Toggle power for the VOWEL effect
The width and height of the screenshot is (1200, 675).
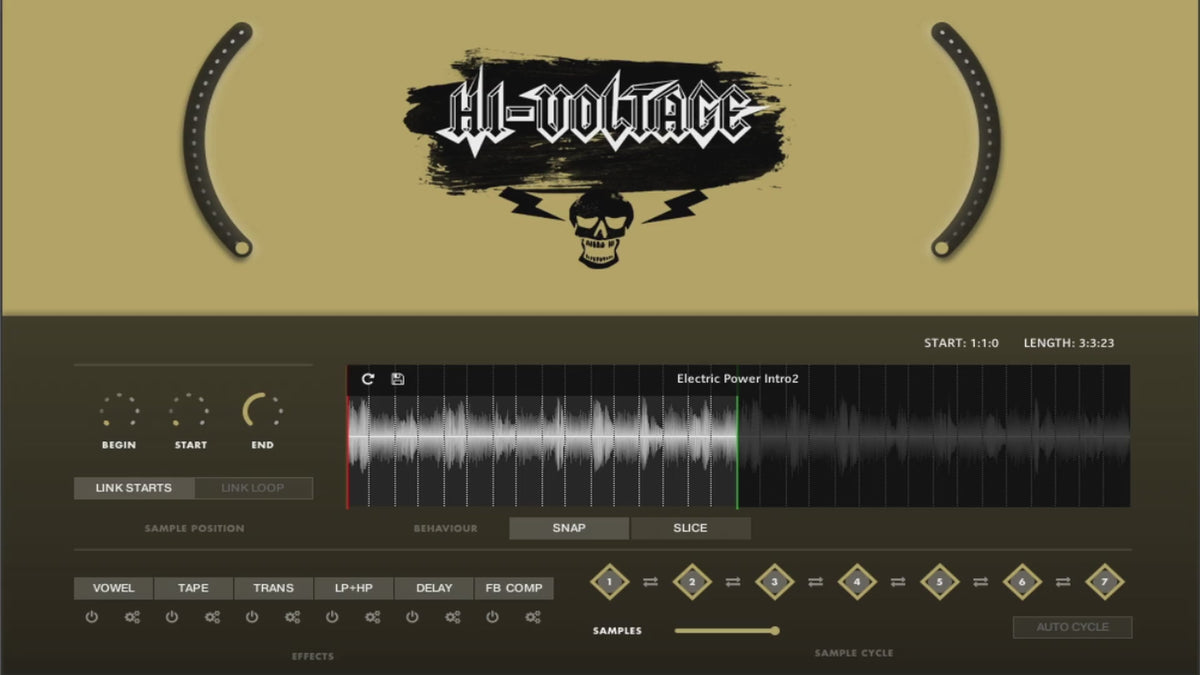click(92, 617)
